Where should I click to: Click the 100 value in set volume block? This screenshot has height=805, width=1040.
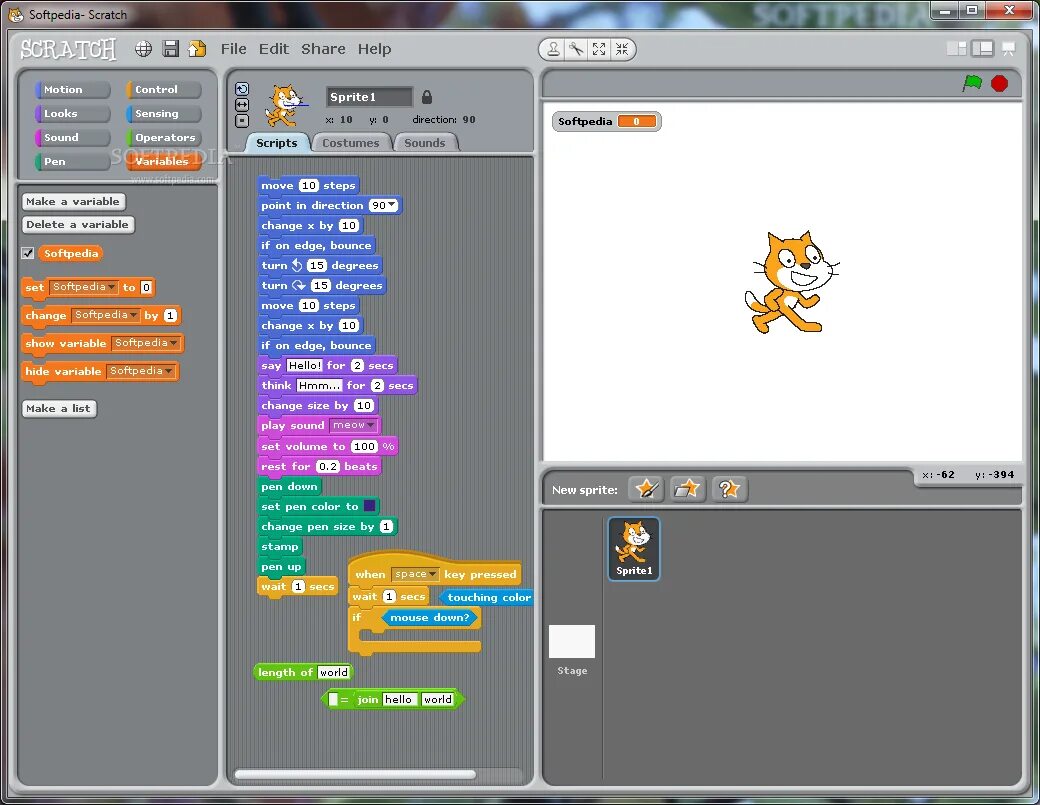tap(364, 446)
